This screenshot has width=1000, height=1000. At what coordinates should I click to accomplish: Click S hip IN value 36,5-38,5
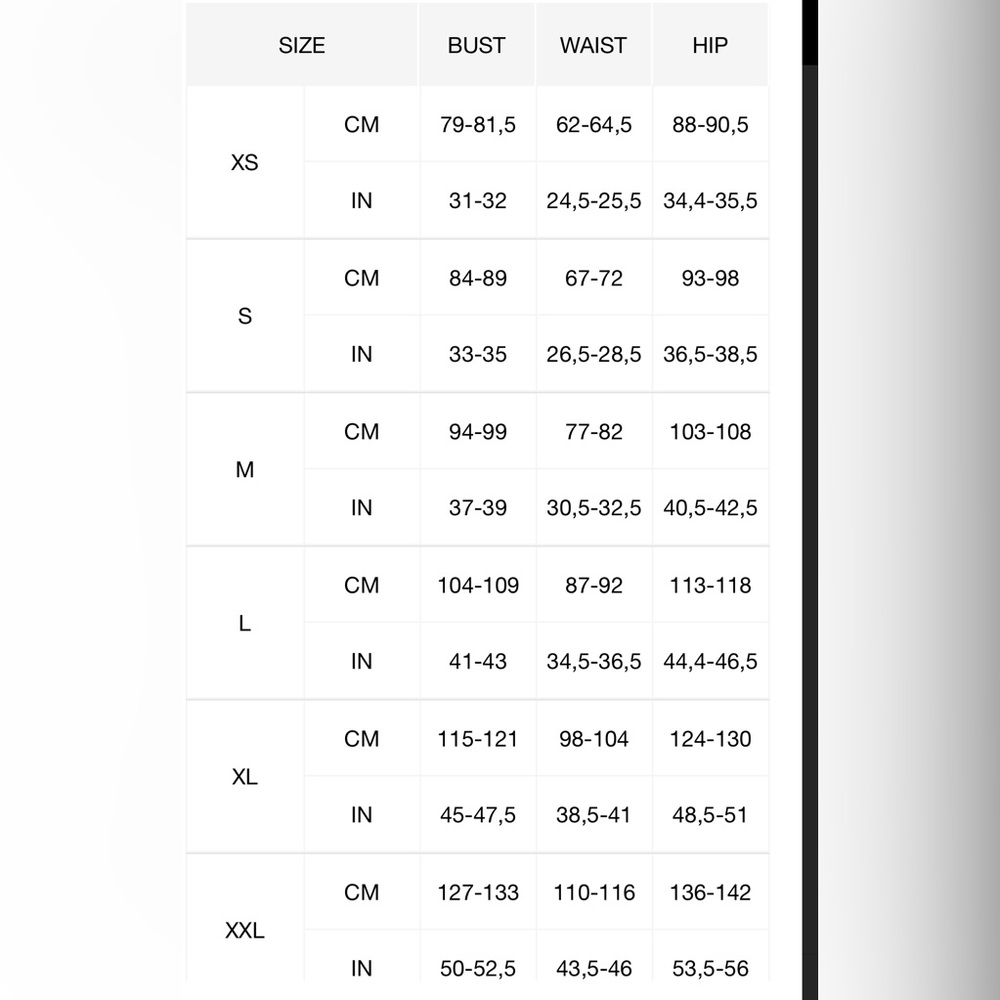click(710, 354)
